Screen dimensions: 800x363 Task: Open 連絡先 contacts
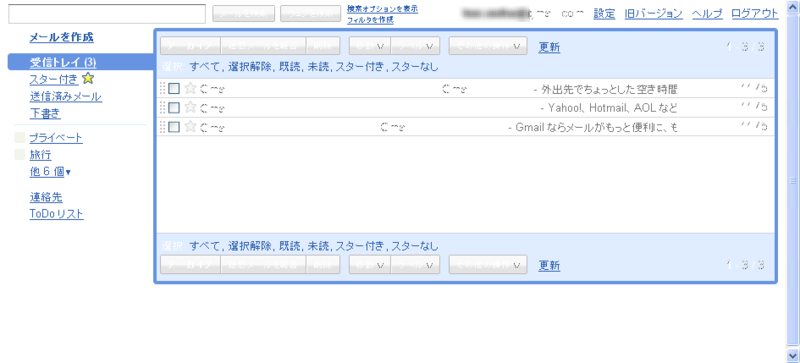click(x=46, y=198)
